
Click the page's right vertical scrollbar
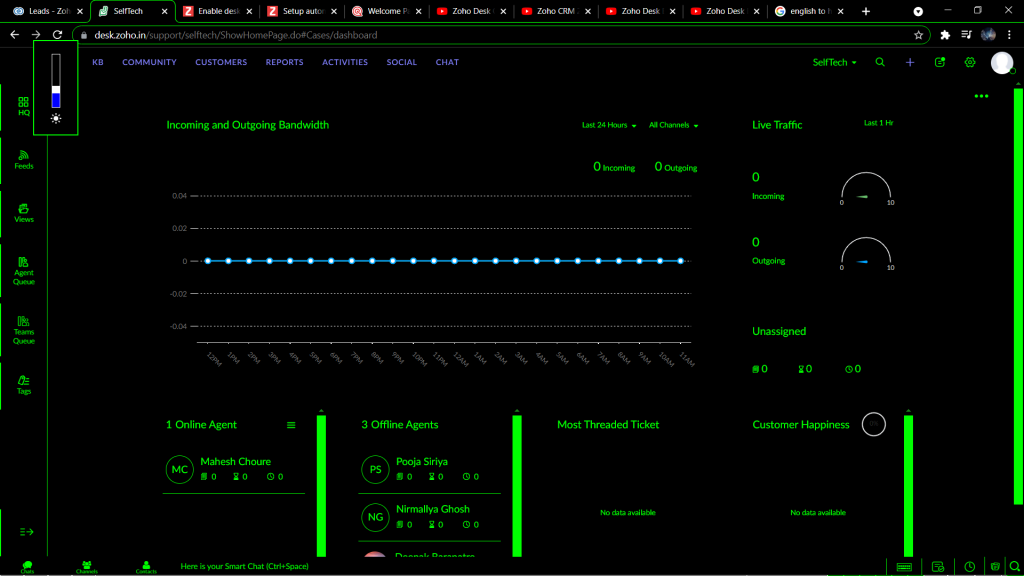[x=1018, y=297]
